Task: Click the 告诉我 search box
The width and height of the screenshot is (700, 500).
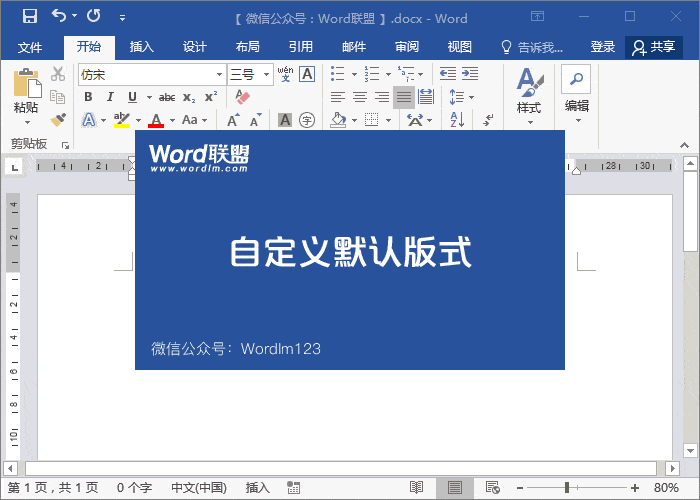Action: (x=532, y=47)
